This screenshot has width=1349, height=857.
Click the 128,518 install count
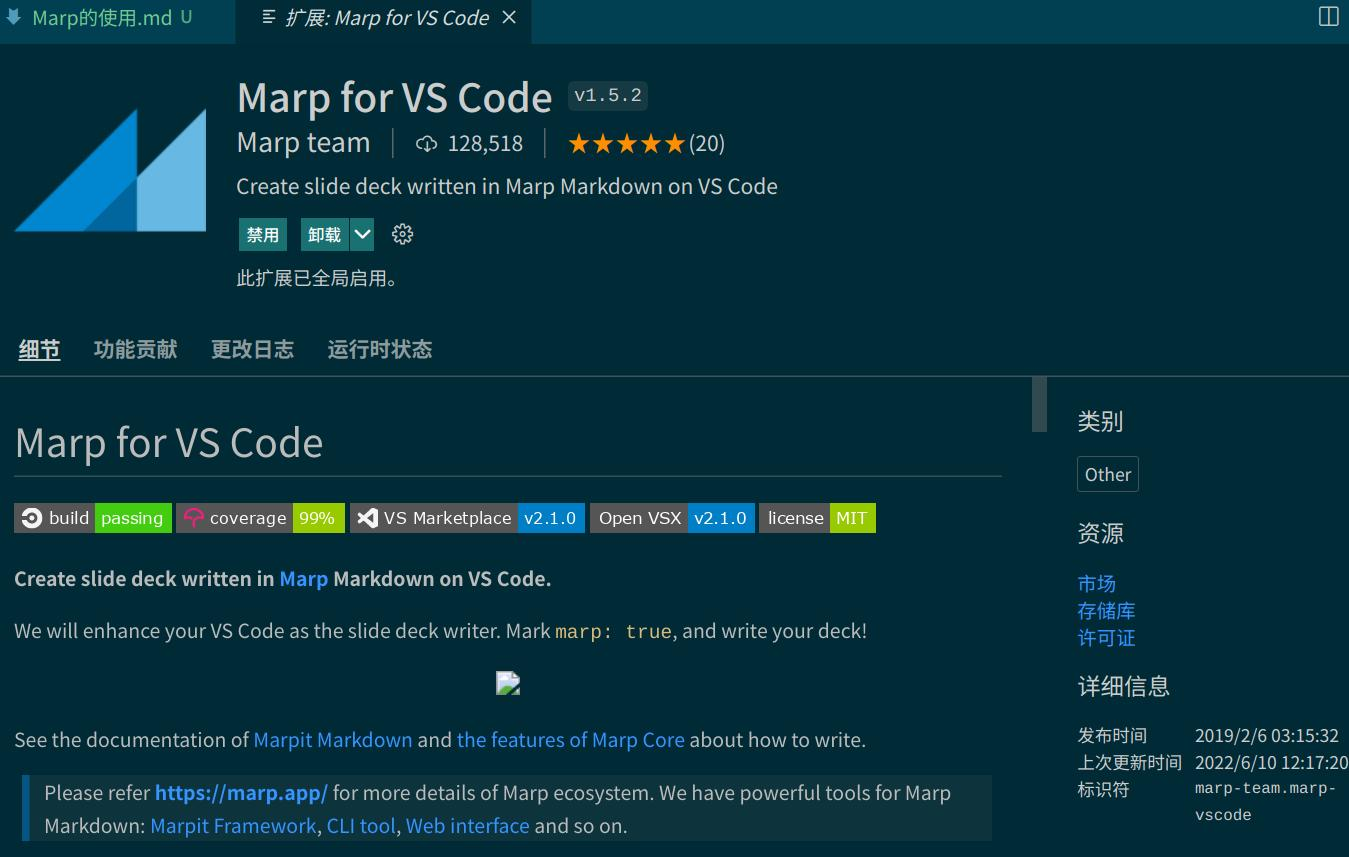485,144
